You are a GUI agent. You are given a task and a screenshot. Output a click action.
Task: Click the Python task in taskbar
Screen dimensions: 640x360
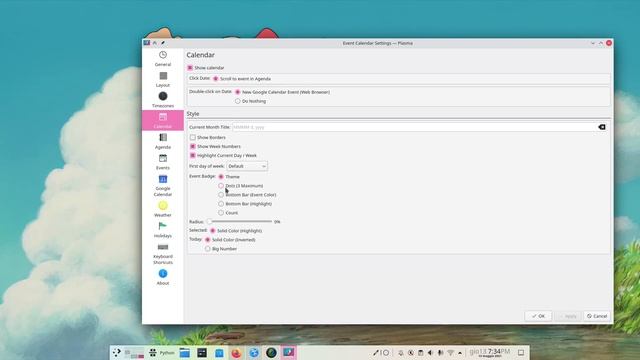pyautogui.click(x=162, y=352)
